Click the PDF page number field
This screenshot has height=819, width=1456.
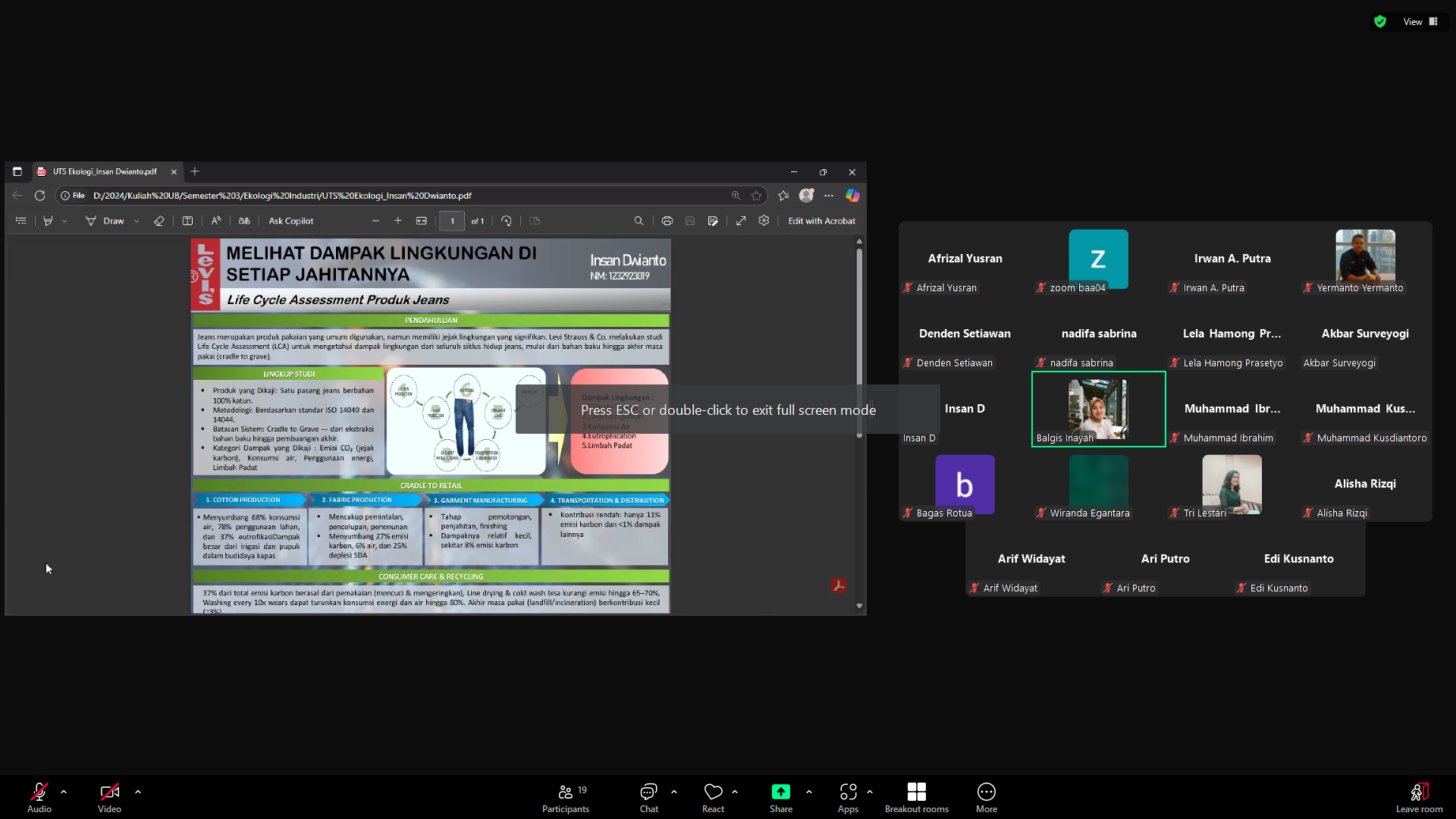click(453, 221)
